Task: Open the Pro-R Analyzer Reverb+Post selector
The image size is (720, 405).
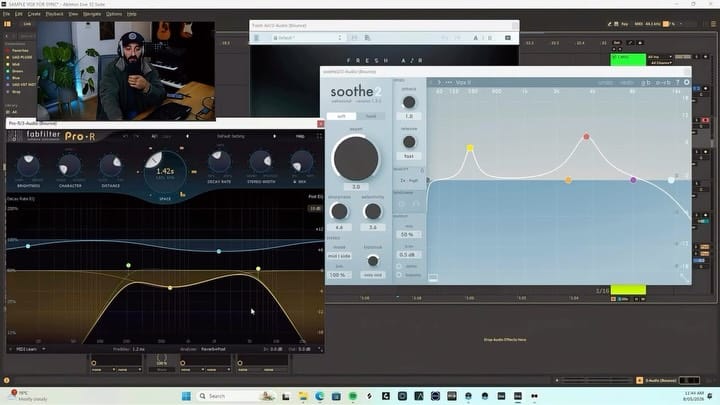Action: 214,349
